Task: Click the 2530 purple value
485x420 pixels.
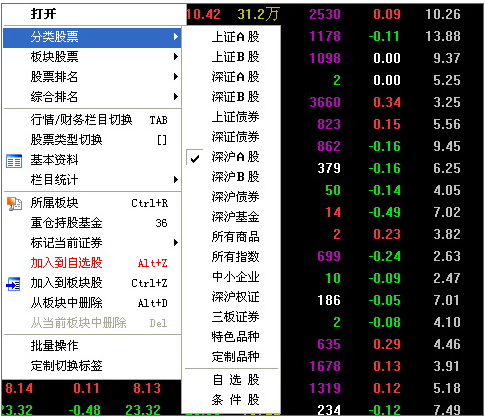Action: tap(325, 14)
